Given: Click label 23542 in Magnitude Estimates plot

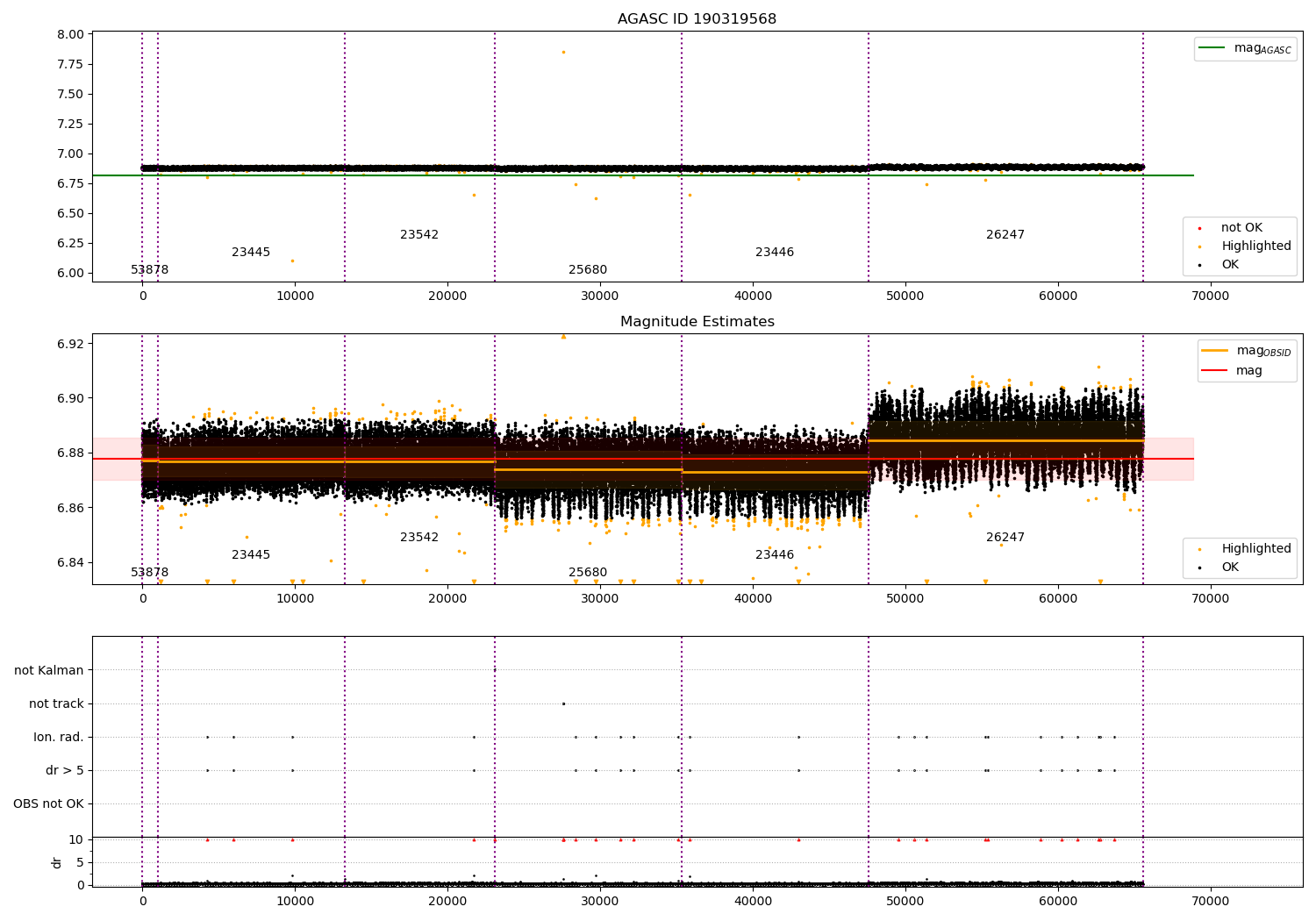Looking at the screenshot, I should point(419,538).
